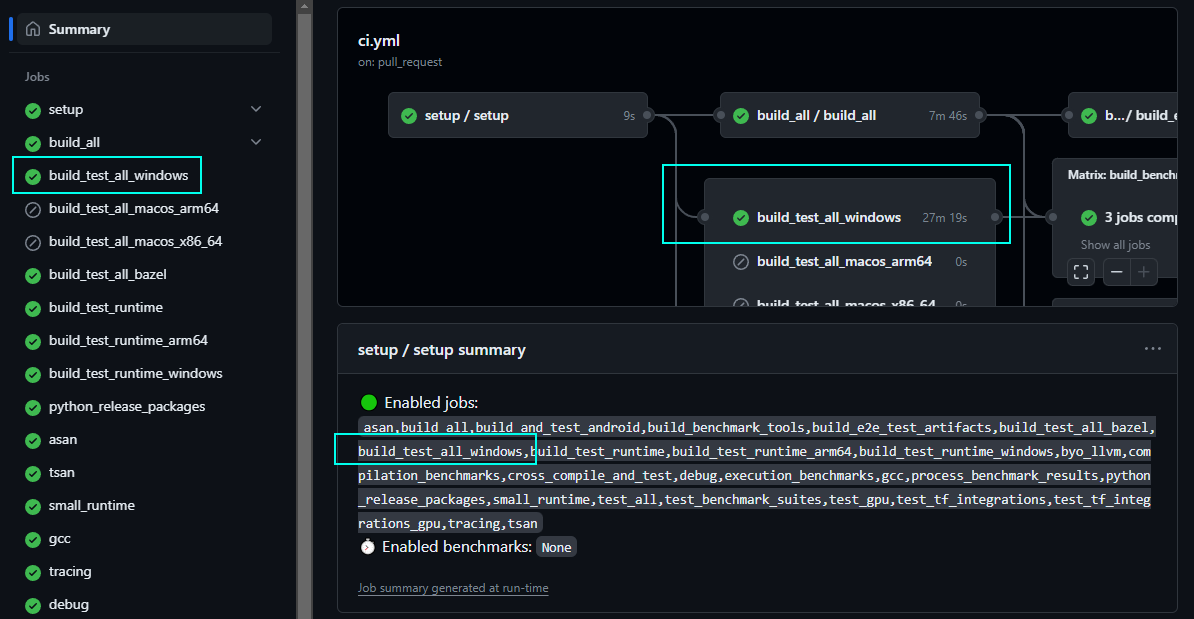Click the sidebar vertical scrollbar
This screenshot has height=619, width=1194.
304,300
